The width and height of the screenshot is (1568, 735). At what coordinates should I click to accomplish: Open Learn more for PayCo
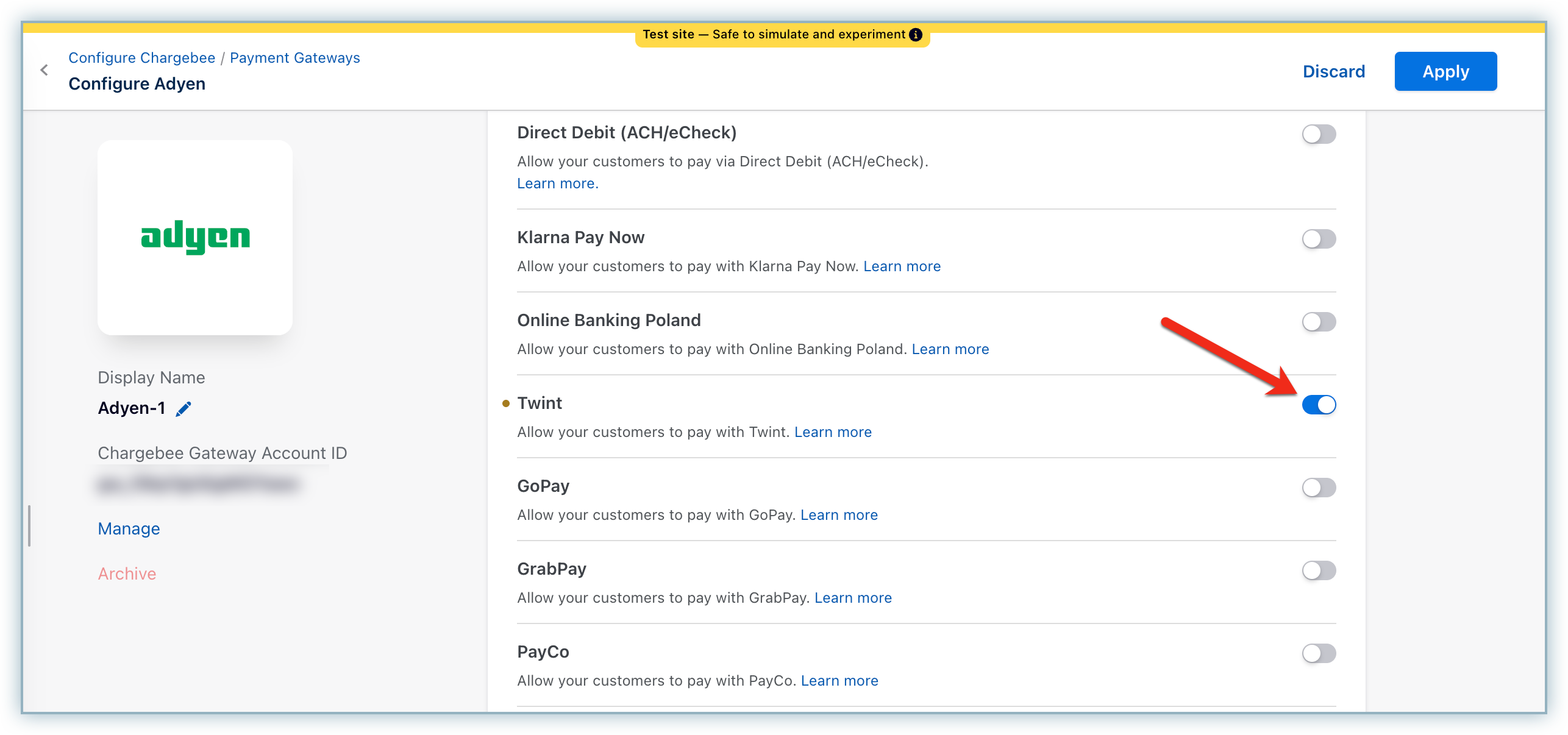(840, 681)
